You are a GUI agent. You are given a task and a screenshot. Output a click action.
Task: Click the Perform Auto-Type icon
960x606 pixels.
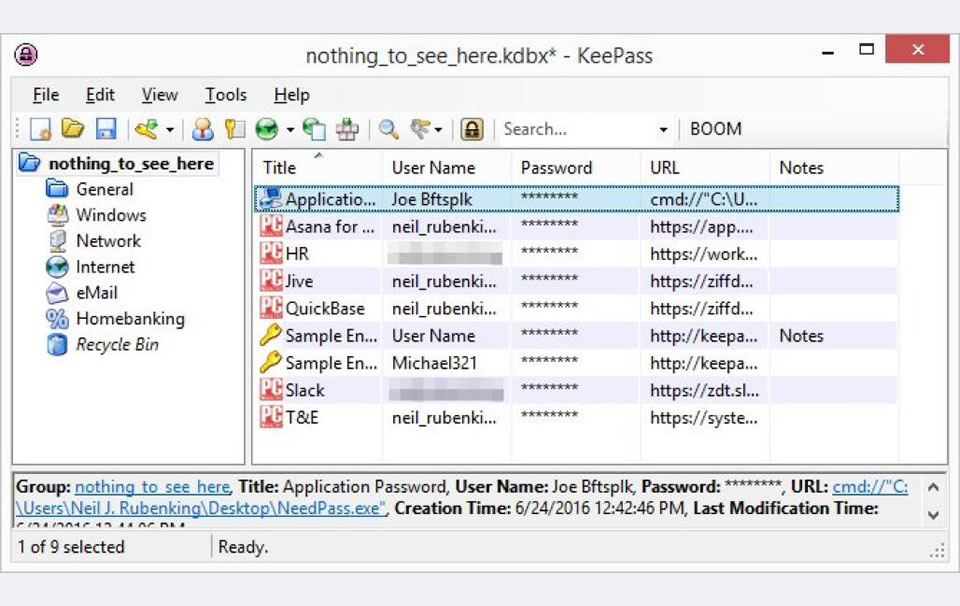347,129
